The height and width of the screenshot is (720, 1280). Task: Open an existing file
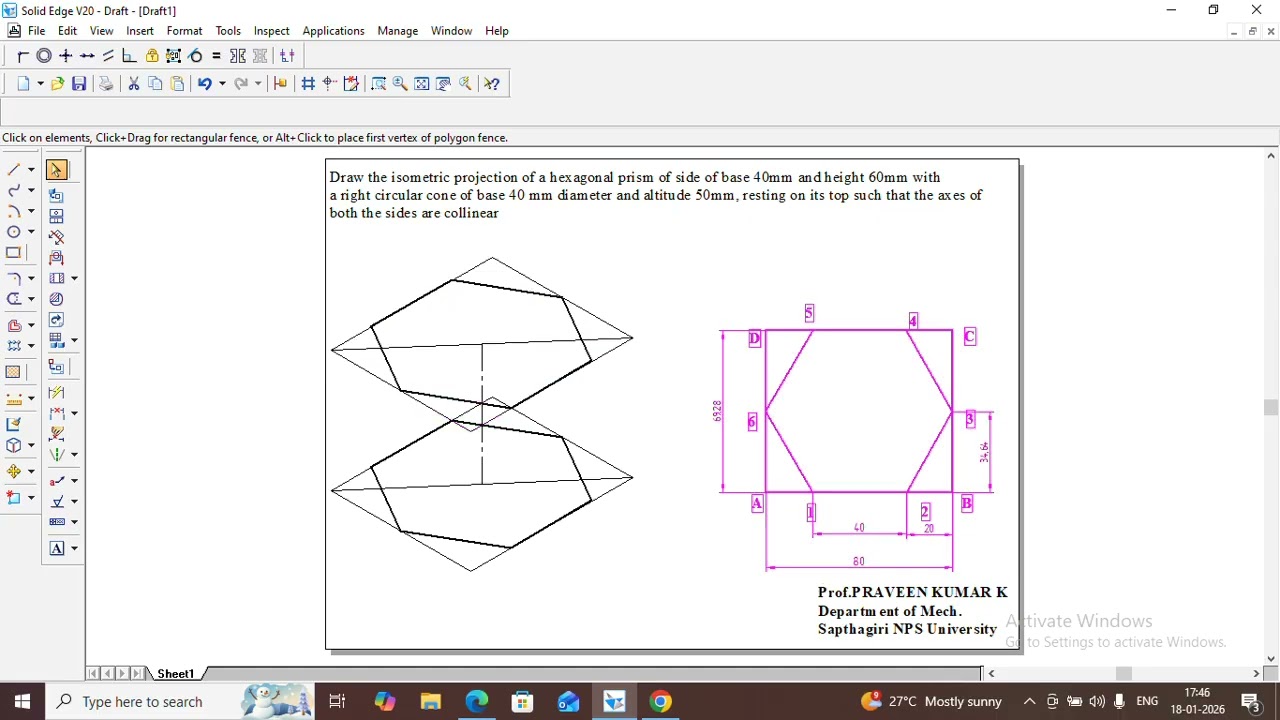57,84
